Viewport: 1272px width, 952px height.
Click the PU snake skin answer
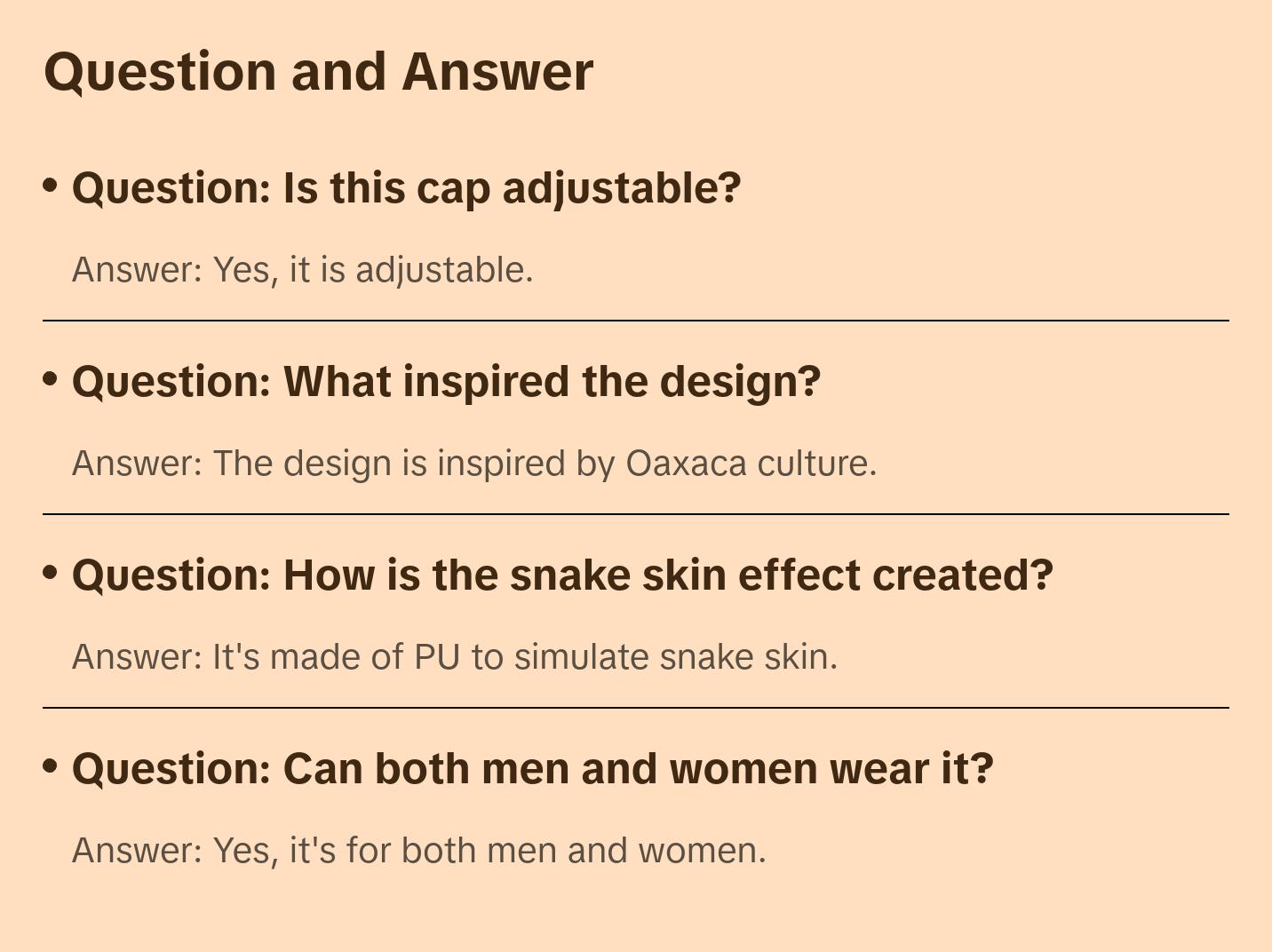click(455, 657)
